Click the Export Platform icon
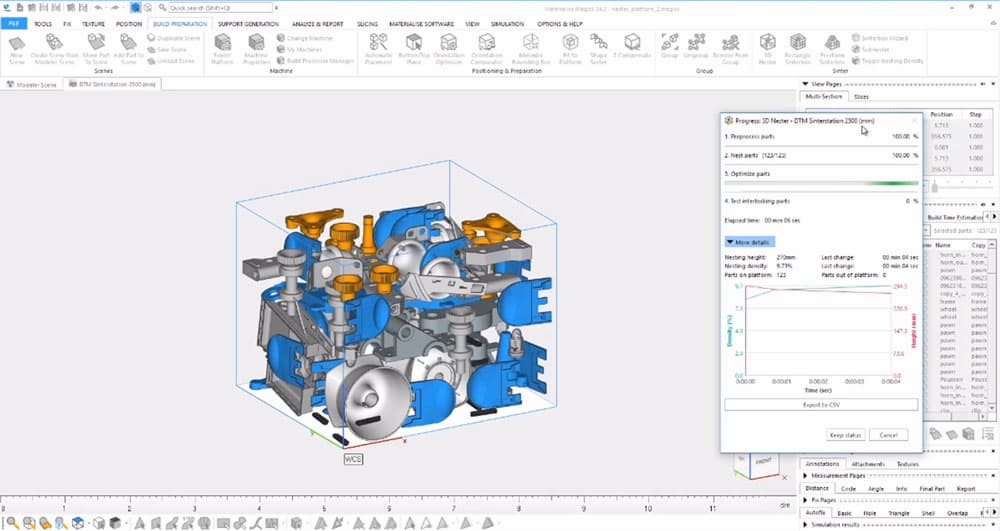This screenshot has height=531, width=1000. coord(223,43)
